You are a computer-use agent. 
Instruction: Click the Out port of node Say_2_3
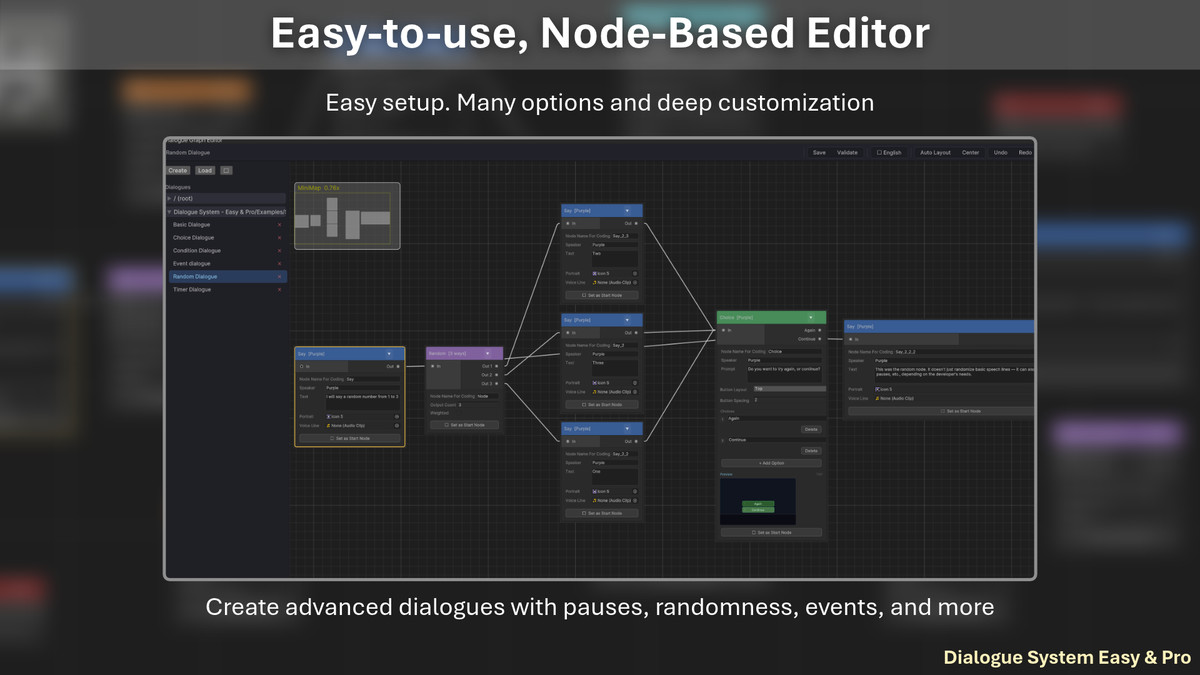pyautogui.click(x=637, y=224)
